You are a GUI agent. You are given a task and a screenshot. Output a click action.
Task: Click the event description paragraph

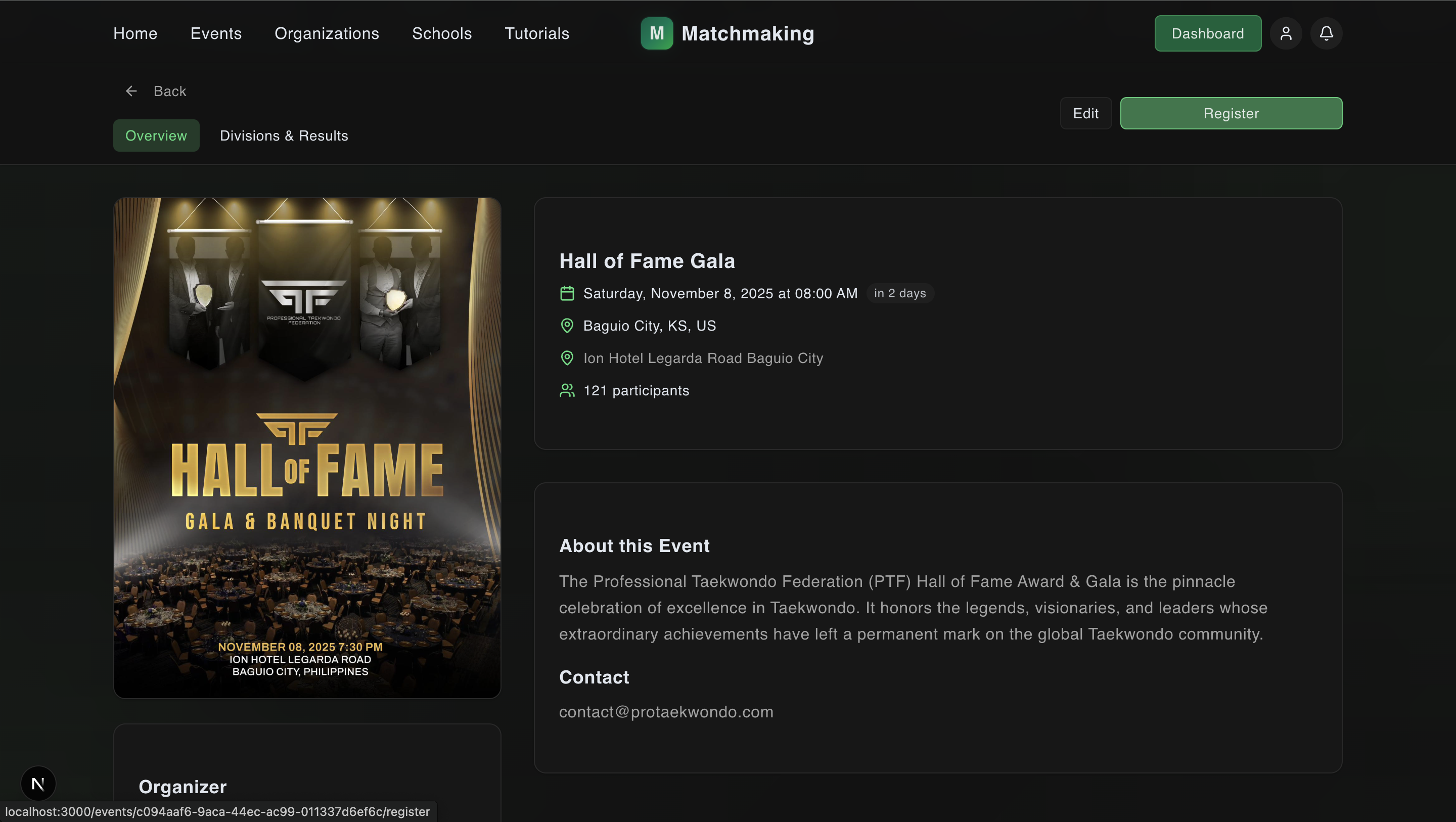click(x=913, y=608)
